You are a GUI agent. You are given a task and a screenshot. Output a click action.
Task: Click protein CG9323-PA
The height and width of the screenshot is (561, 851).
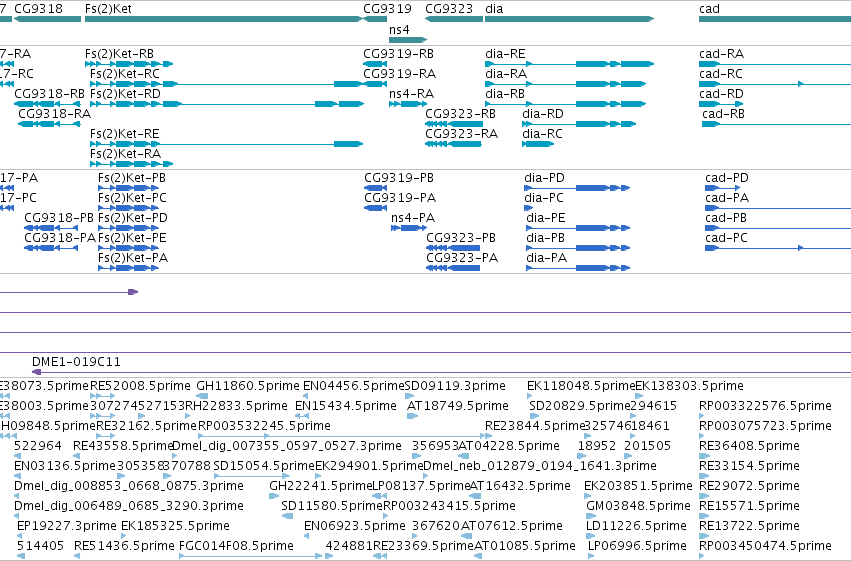click(453, 269)
